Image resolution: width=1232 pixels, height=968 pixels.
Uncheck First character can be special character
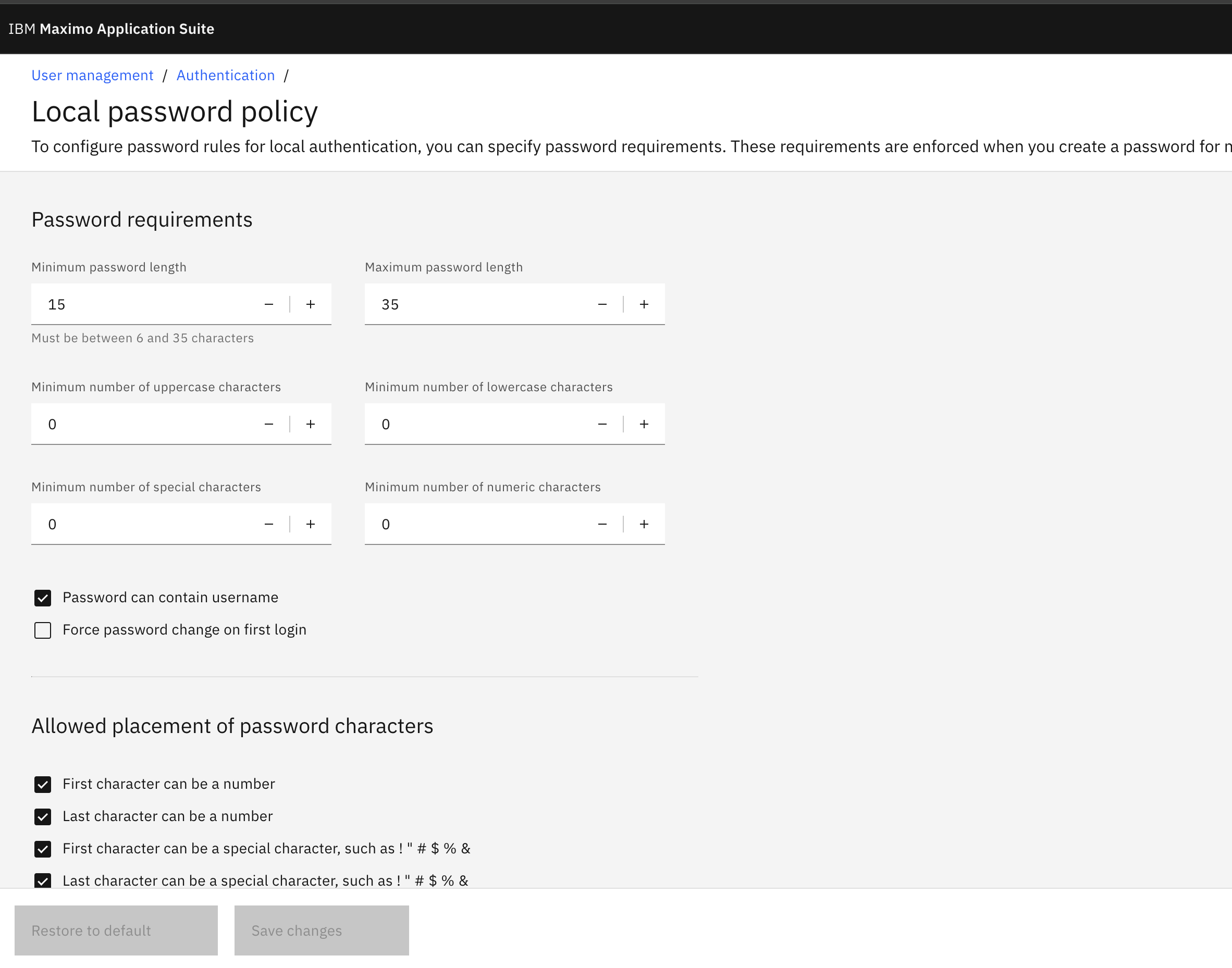click(x=43, y=849)
